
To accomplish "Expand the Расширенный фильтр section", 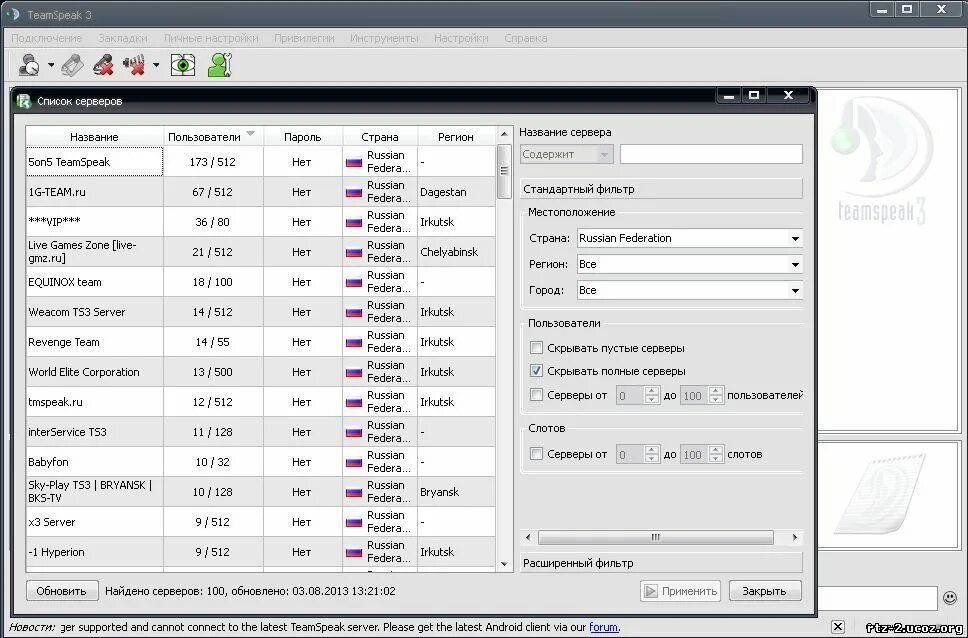I will (661, 563).
